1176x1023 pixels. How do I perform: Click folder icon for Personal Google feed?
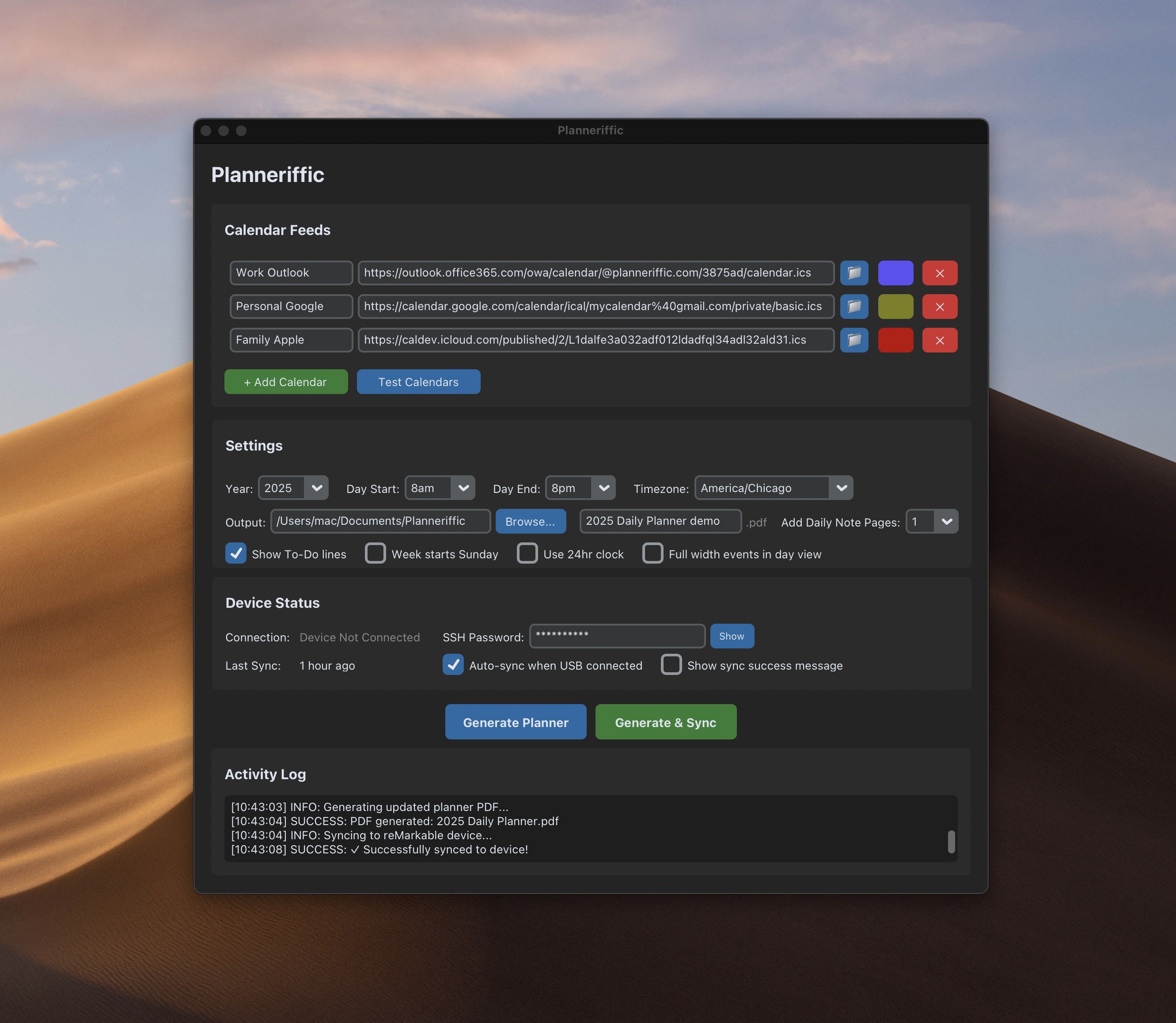(854, 307)
